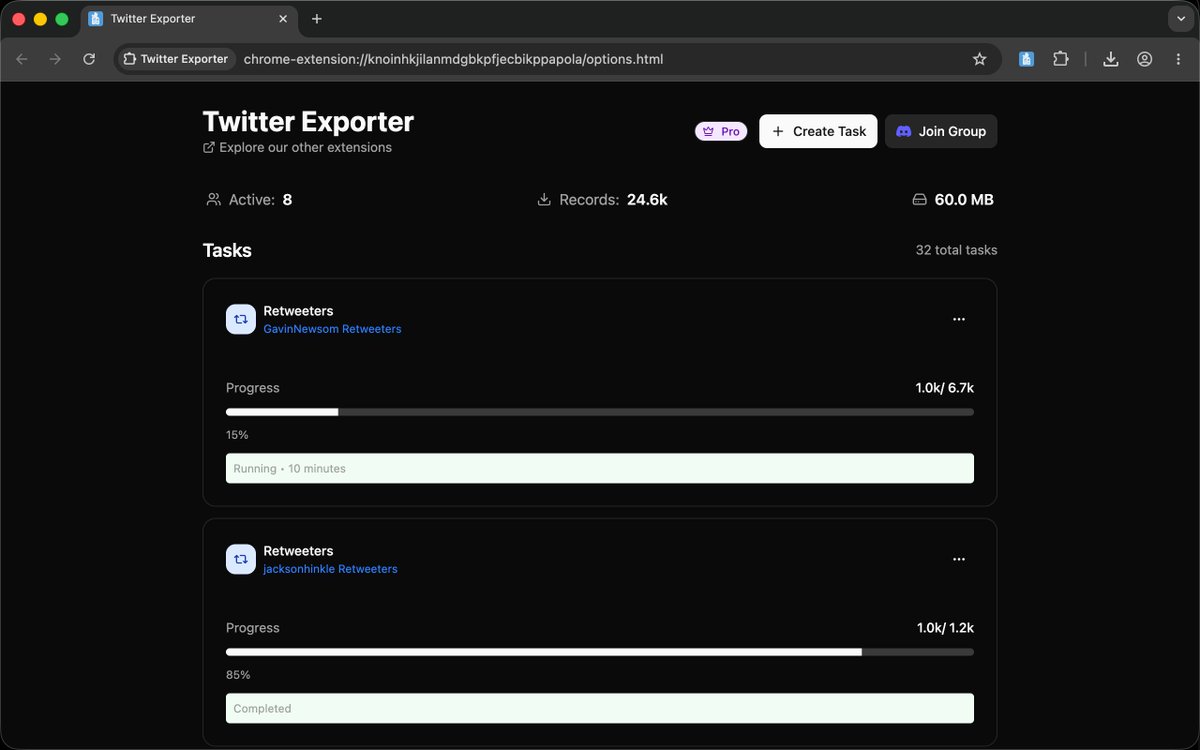The height and width of the screenshot is (750, 1200).
Task: Click the 60.0 MB storage value
Action: (964, 200)
